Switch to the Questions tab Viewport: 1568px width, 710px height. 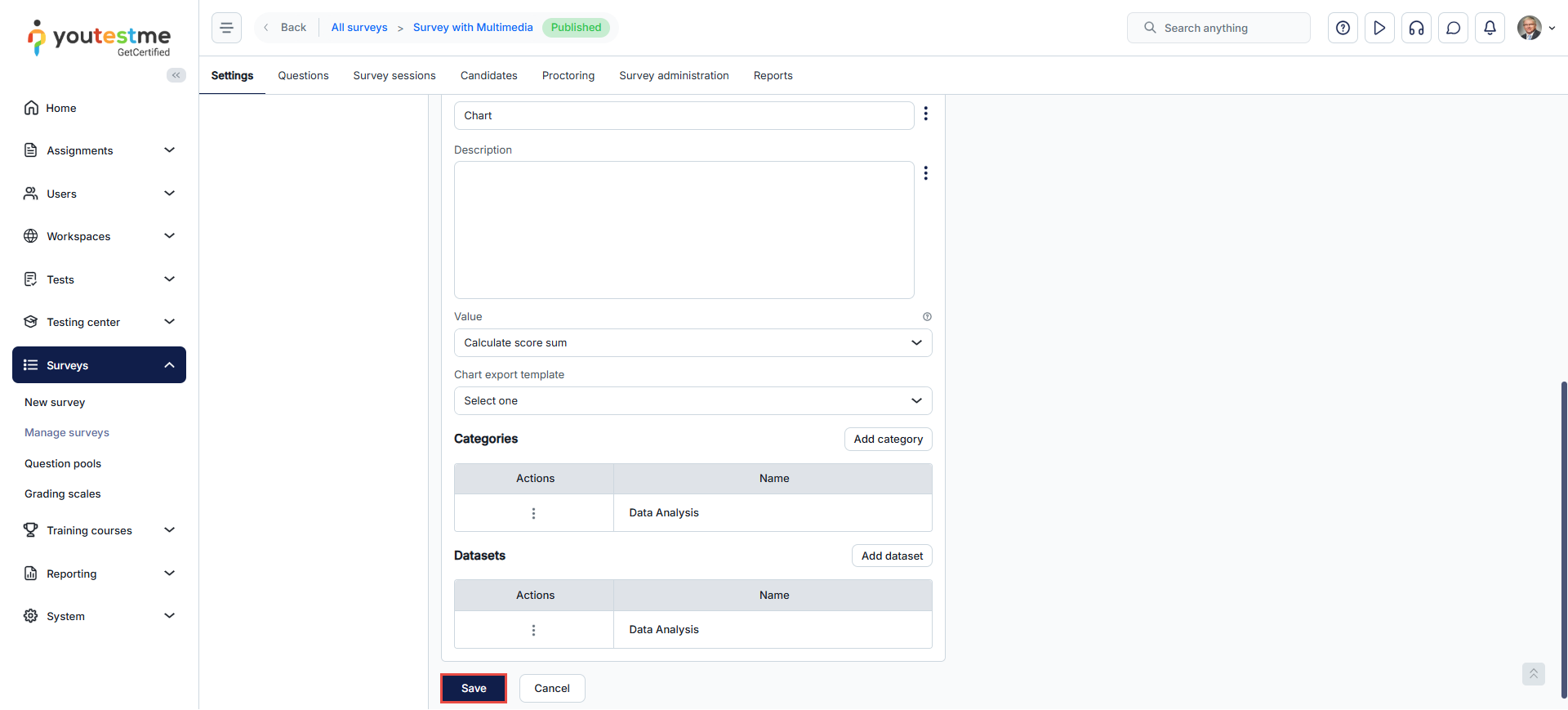303,76
